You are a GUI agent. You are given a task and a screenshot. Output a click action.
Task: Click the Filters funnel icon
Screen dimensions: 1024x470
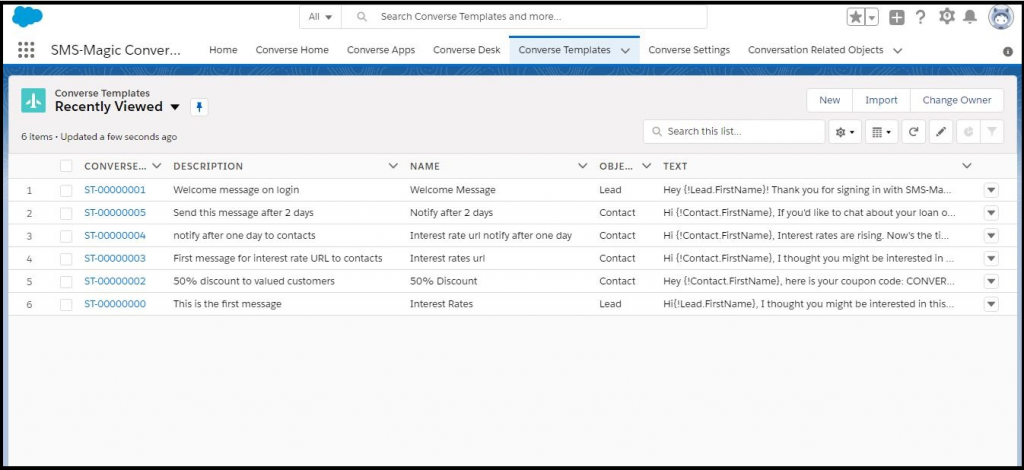tap(992, 132)
